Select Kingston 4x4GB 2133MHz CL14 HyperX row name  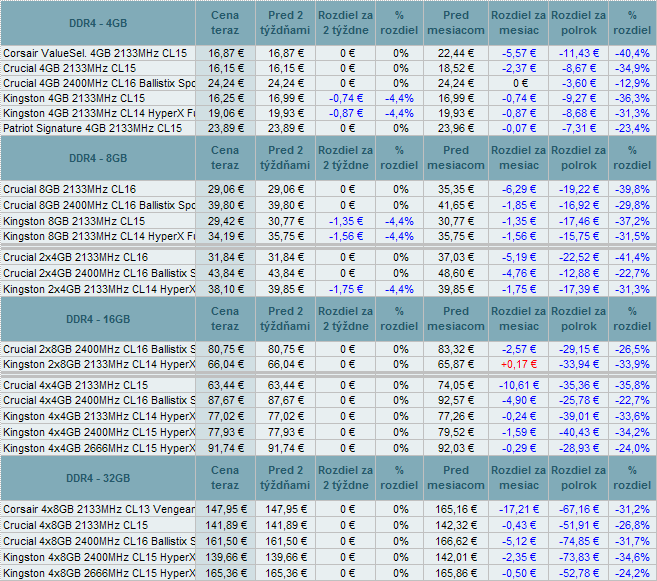point(99,416)
